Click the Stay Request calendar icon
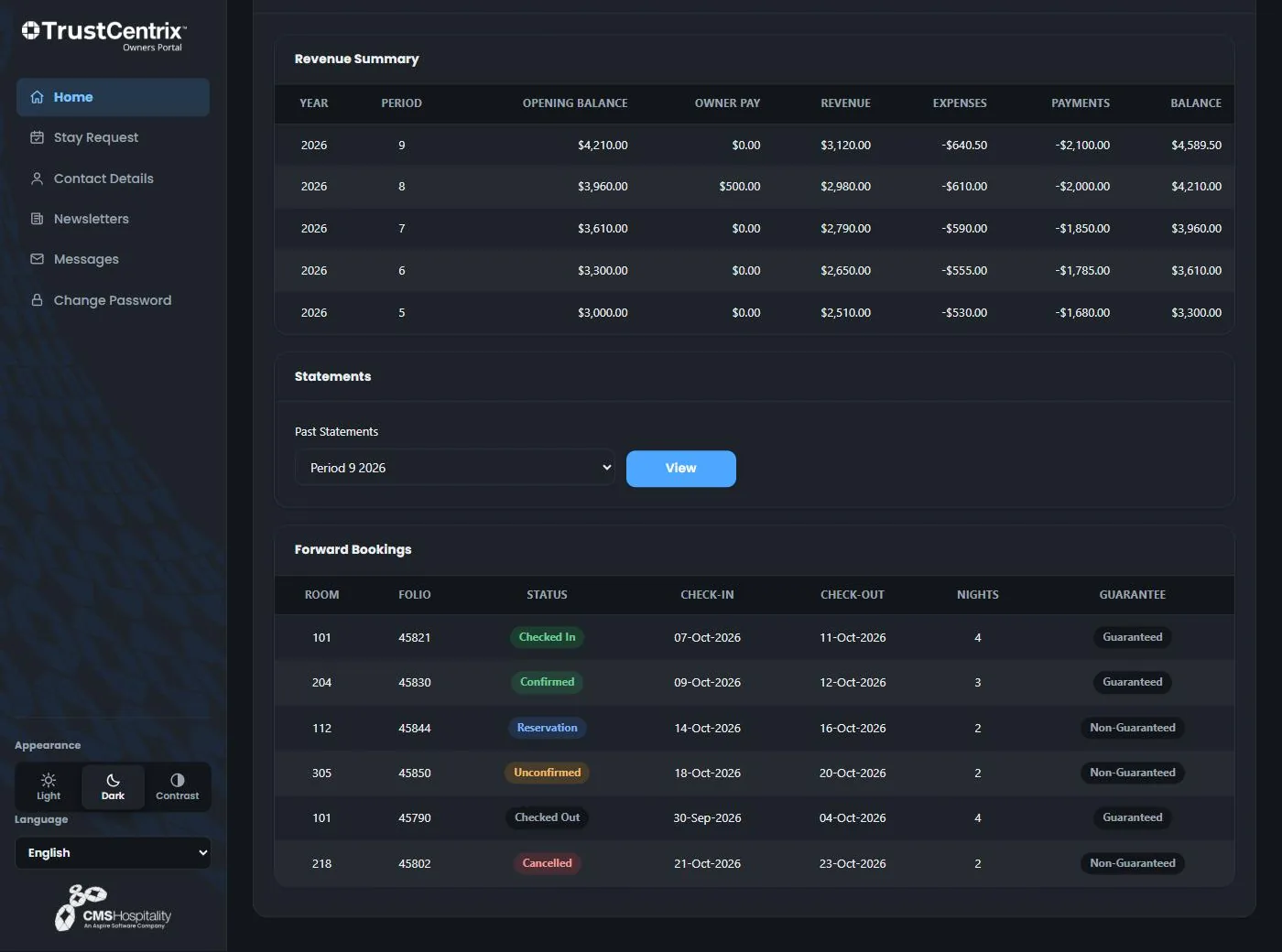Viewport: 1282px width, 952px height. tap(37, 137)
